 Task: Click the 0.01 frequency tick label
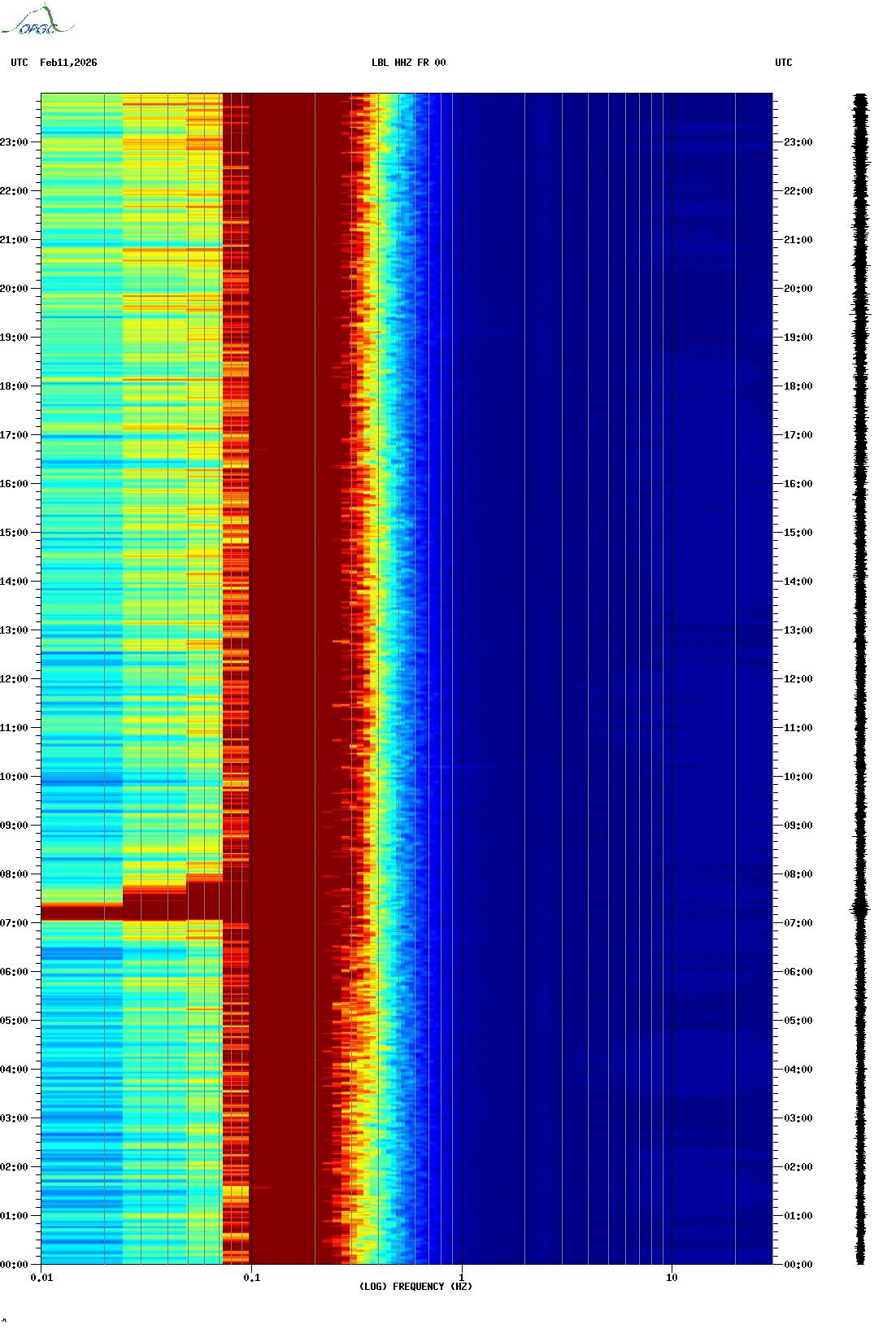pyautogui.click(x=41, y=1277)
